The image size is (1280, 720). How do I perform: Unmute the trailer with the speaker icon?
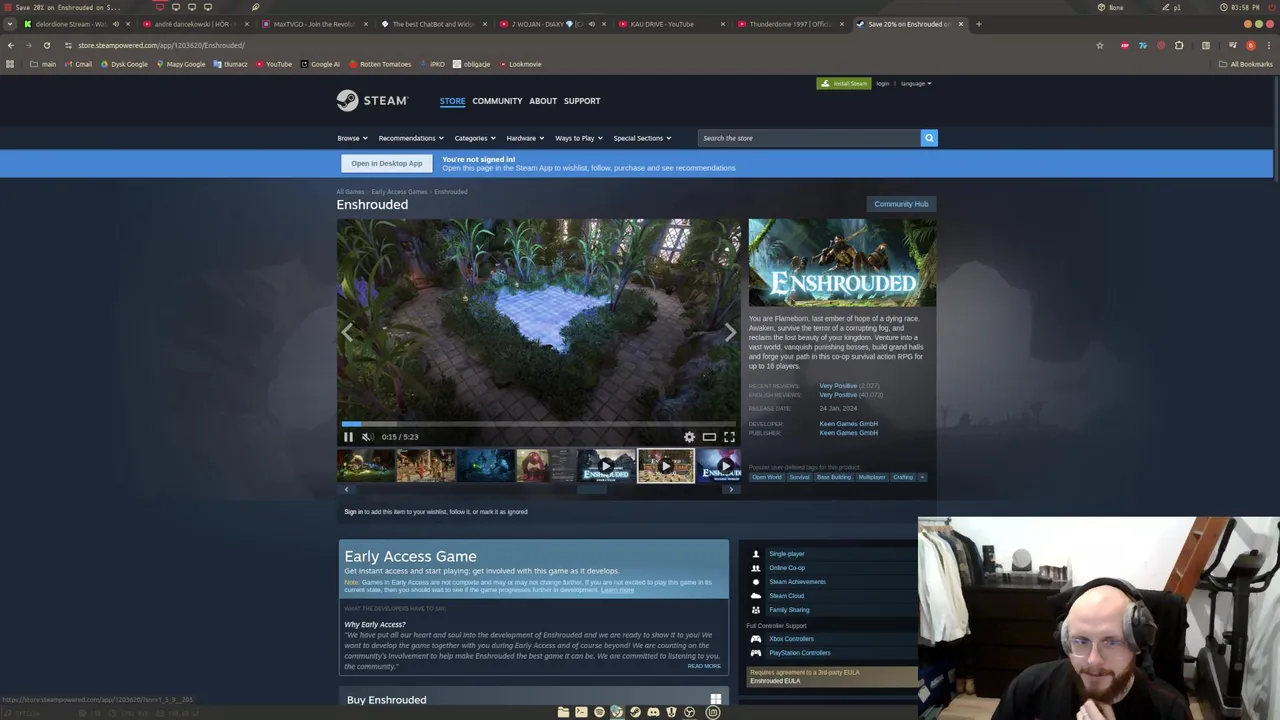coord(367,437)
